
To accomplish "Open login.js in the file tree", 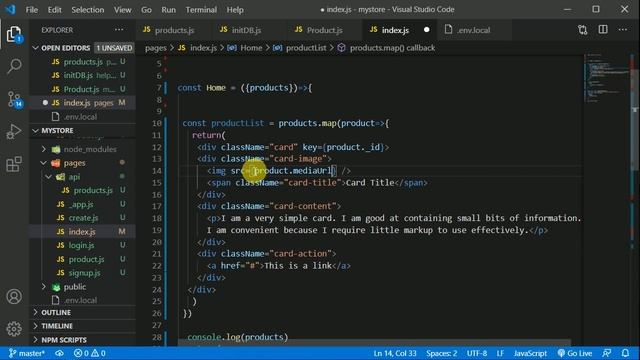I will coord(82,245).
